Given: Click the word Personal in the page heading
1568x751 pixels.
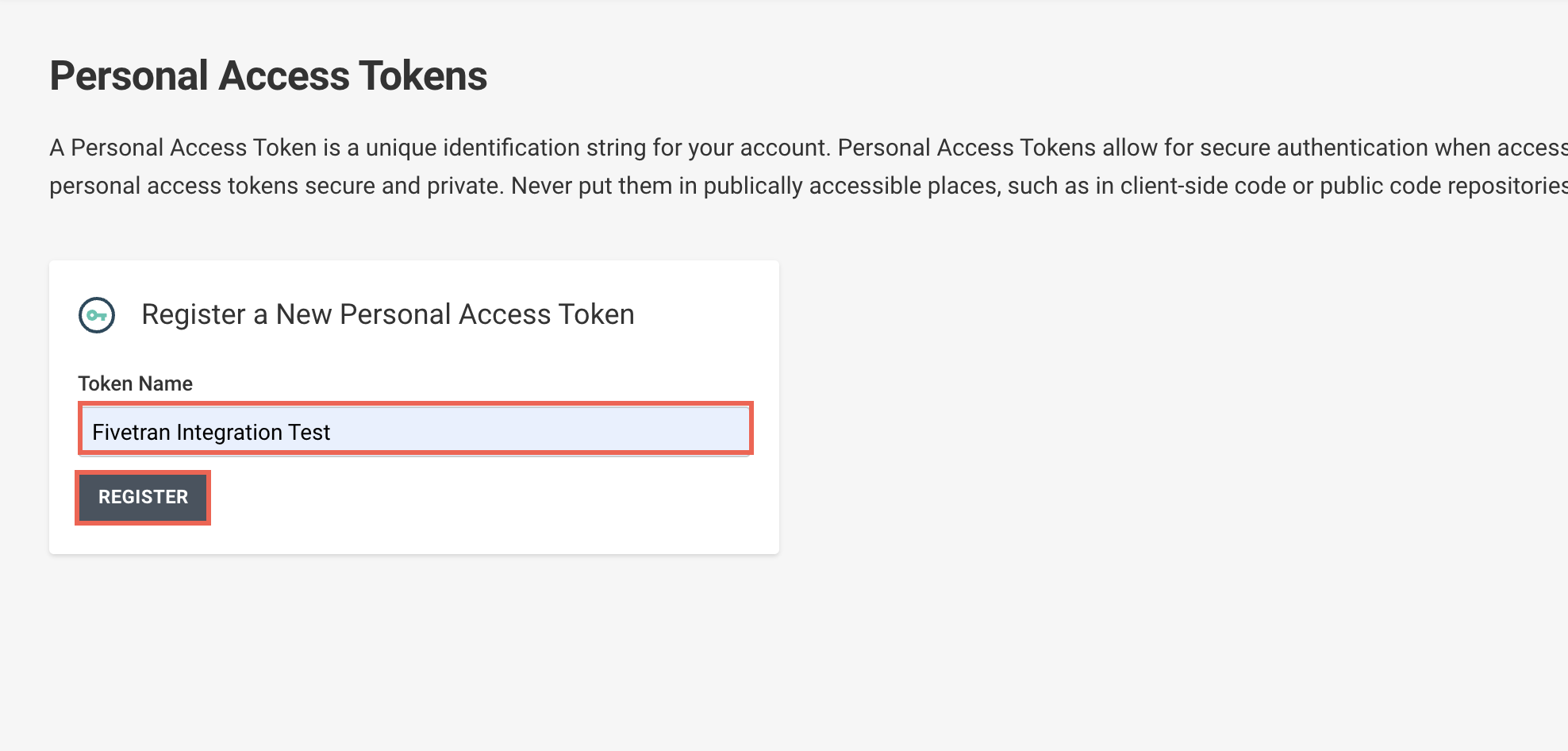Looking at the screenshot, I should [129, 76].
